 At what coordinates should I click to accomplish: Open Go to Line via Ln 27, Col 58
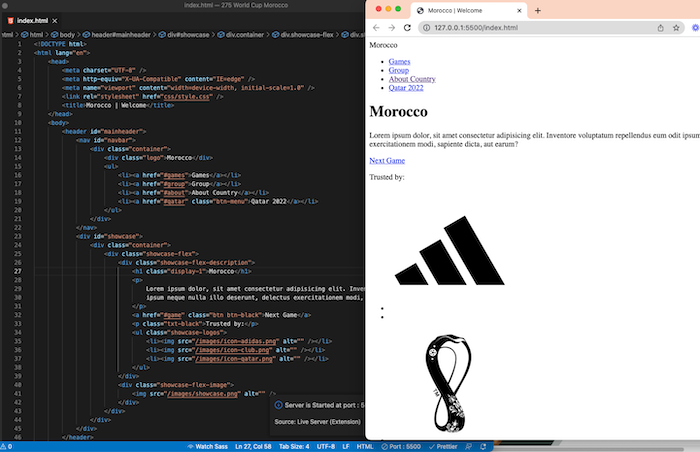tap(253, 446)
